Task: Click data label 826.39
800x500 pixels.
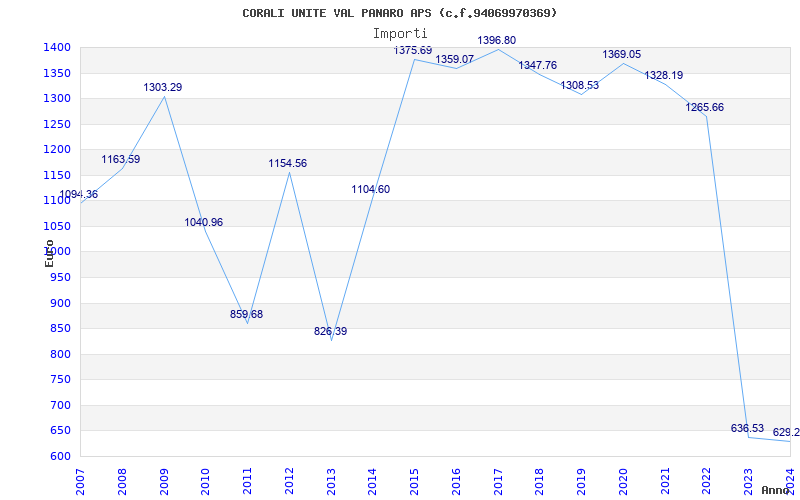Action: click(330, 331)
